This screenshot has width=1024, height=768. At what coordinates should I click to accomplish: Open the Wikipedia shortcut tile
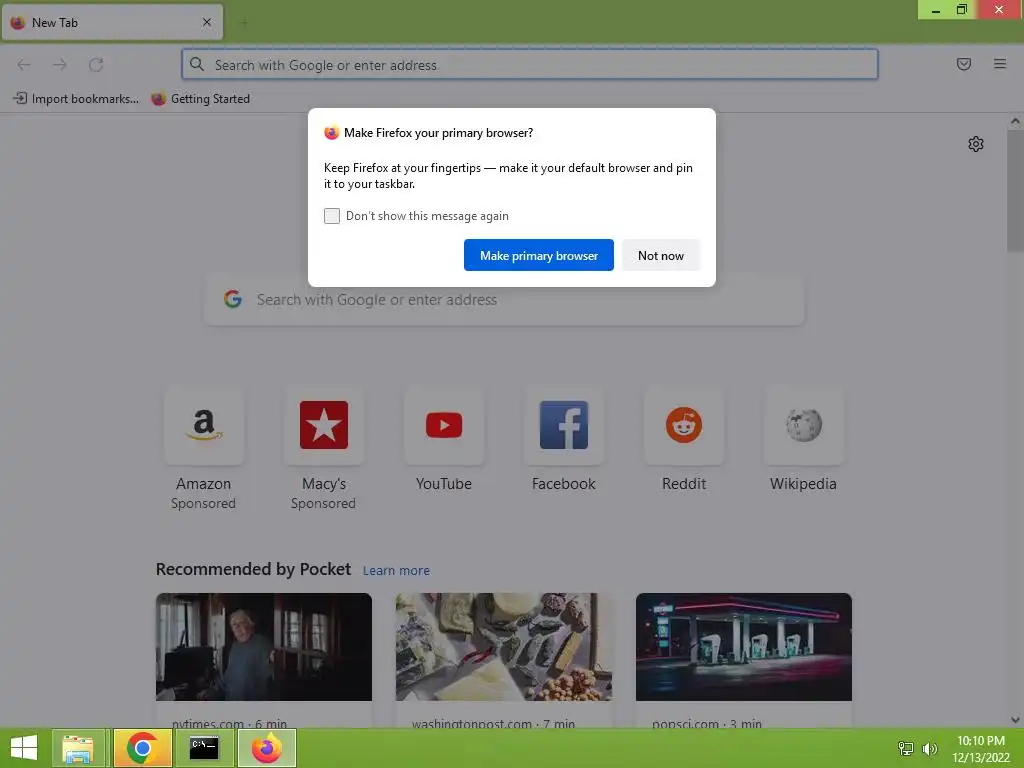(804, 425)
